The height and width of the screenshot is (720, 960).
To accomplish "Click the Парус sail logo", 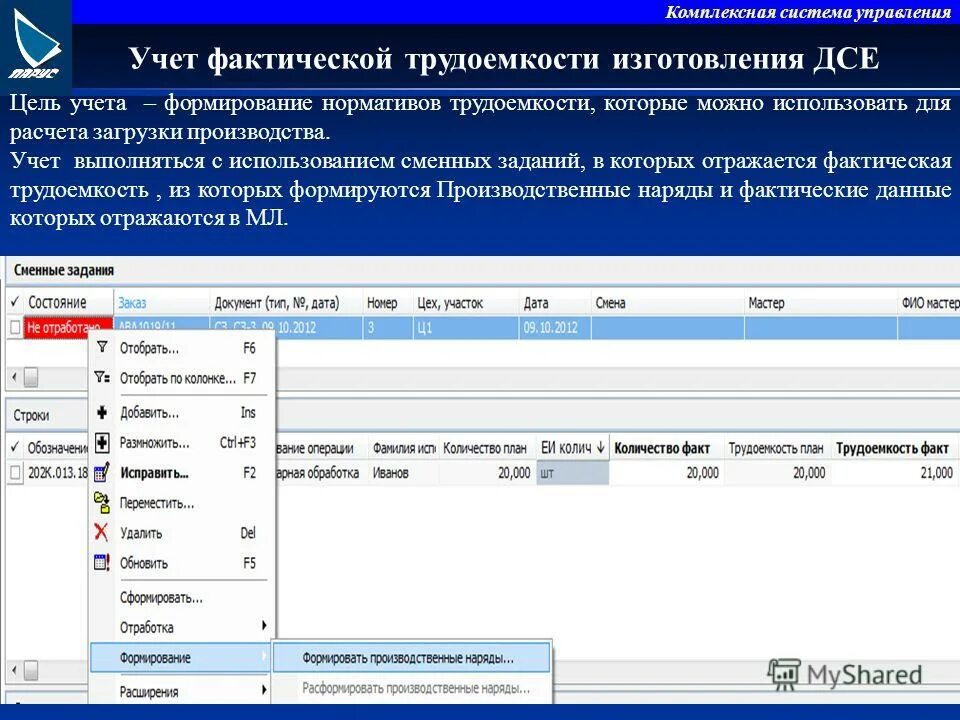I will (36, 43).
